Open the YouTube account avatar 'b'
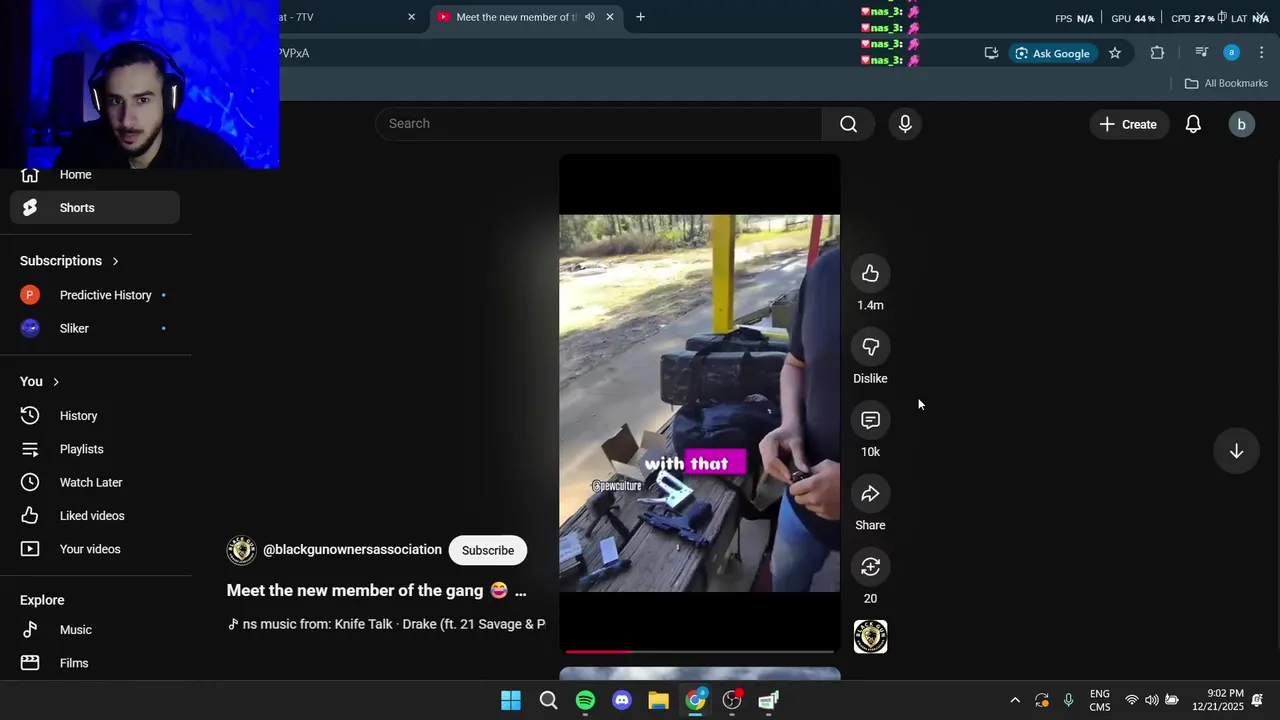Image resolution: width=1280 pixels, height=720 pixels. (1241, 124)
